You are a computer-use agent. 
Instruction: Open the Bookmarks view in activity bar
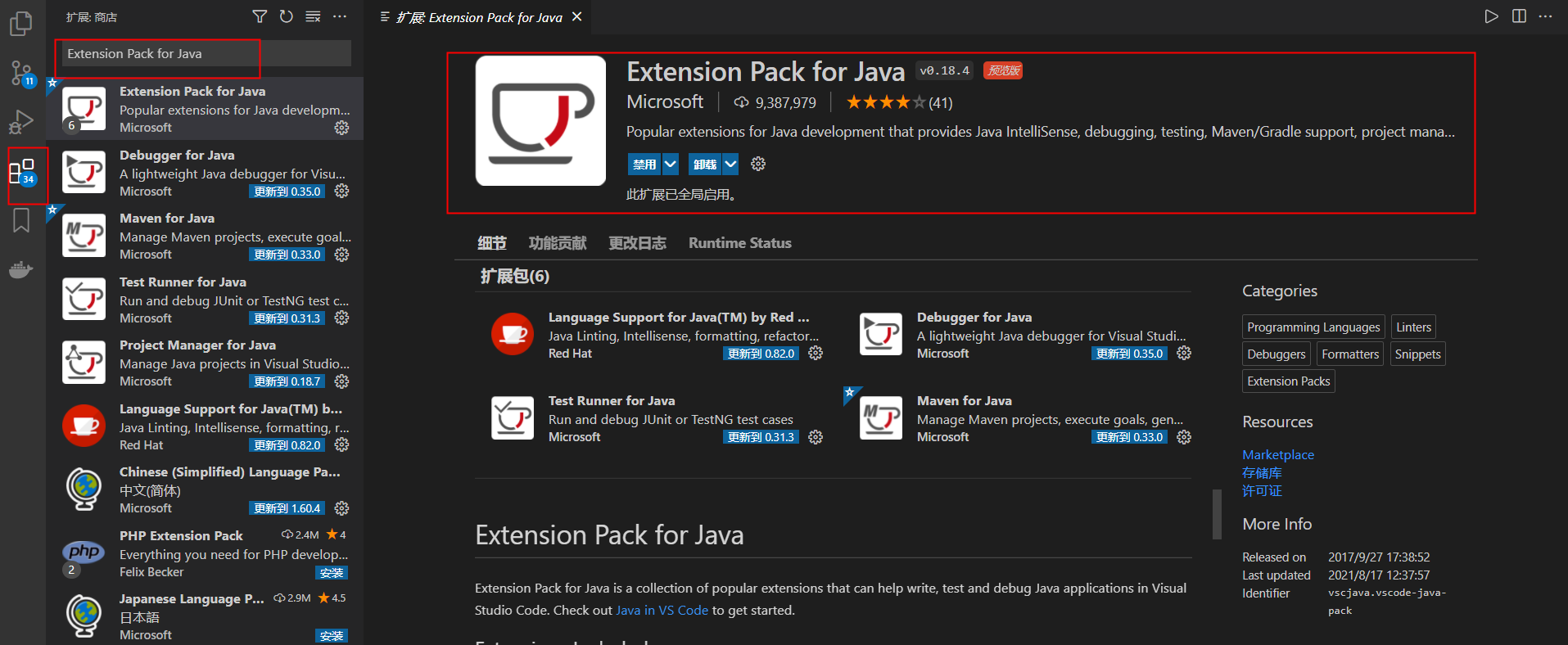(x=20, y=220)
